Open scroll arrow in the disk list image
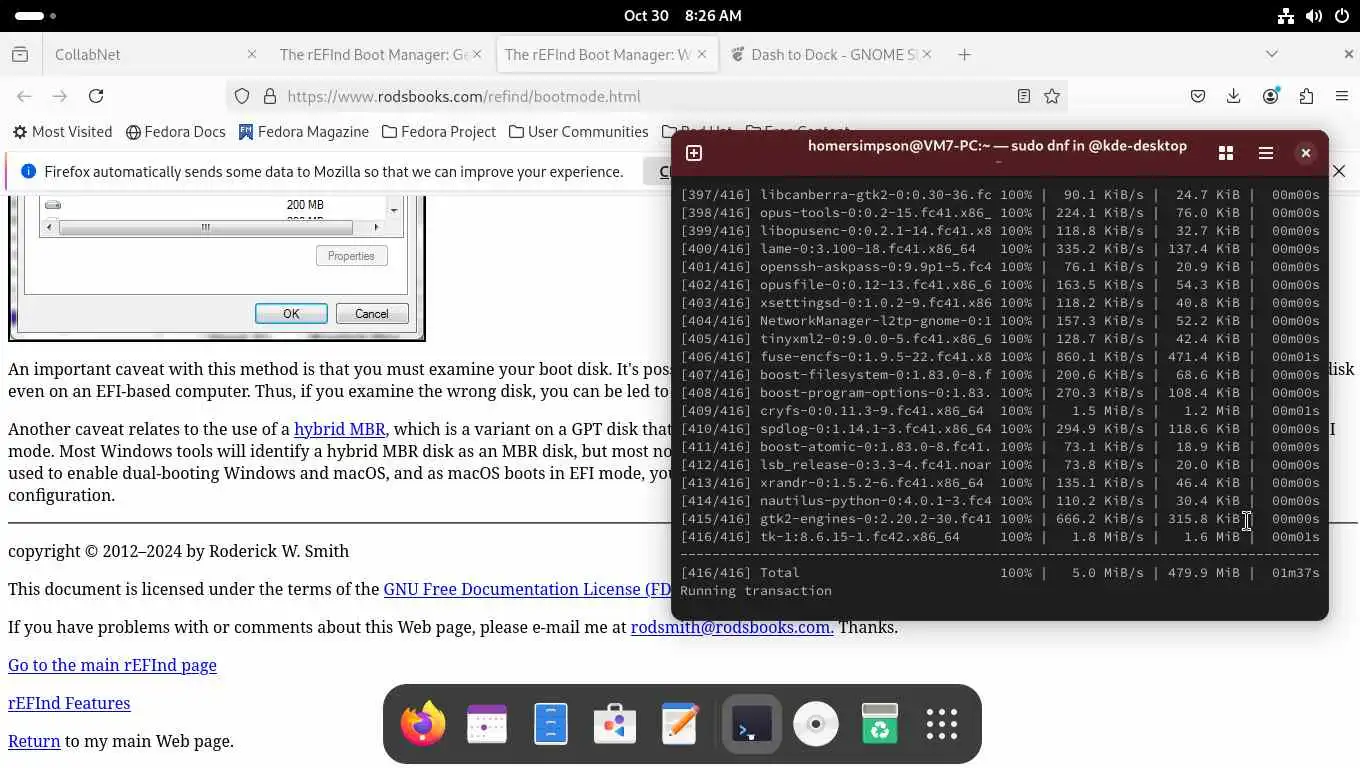This screenshot has width=1360, height=768. click(394, 210)
